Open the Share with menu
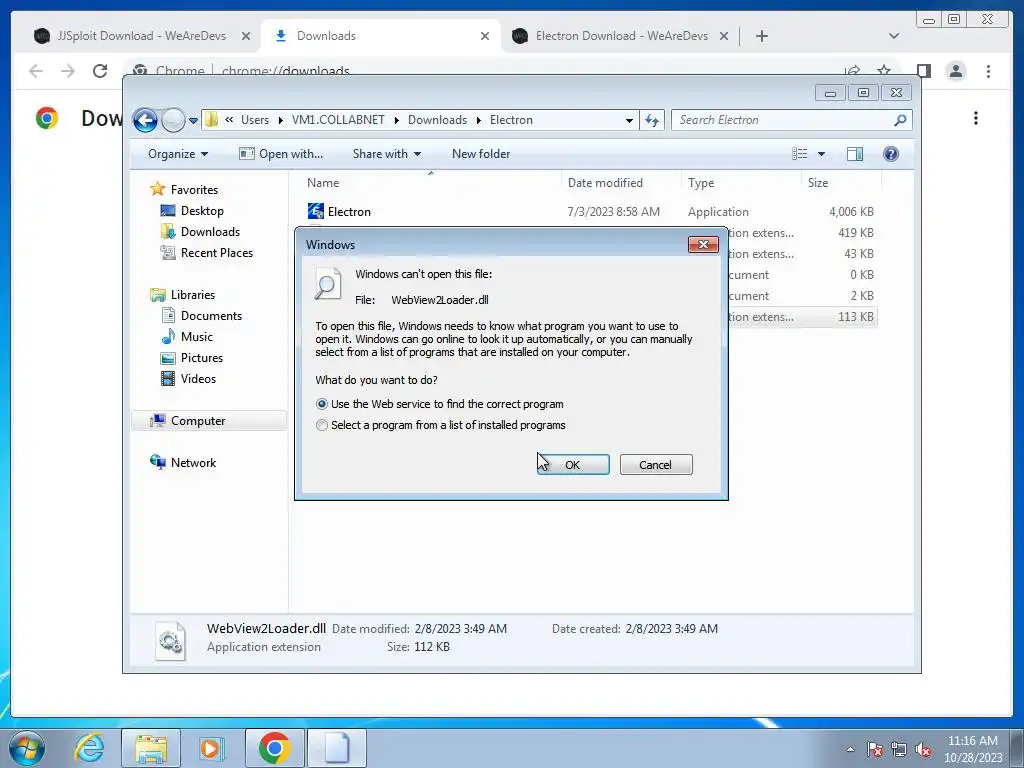This screenshot has width=1024, height=768. [x=387, y=154]
